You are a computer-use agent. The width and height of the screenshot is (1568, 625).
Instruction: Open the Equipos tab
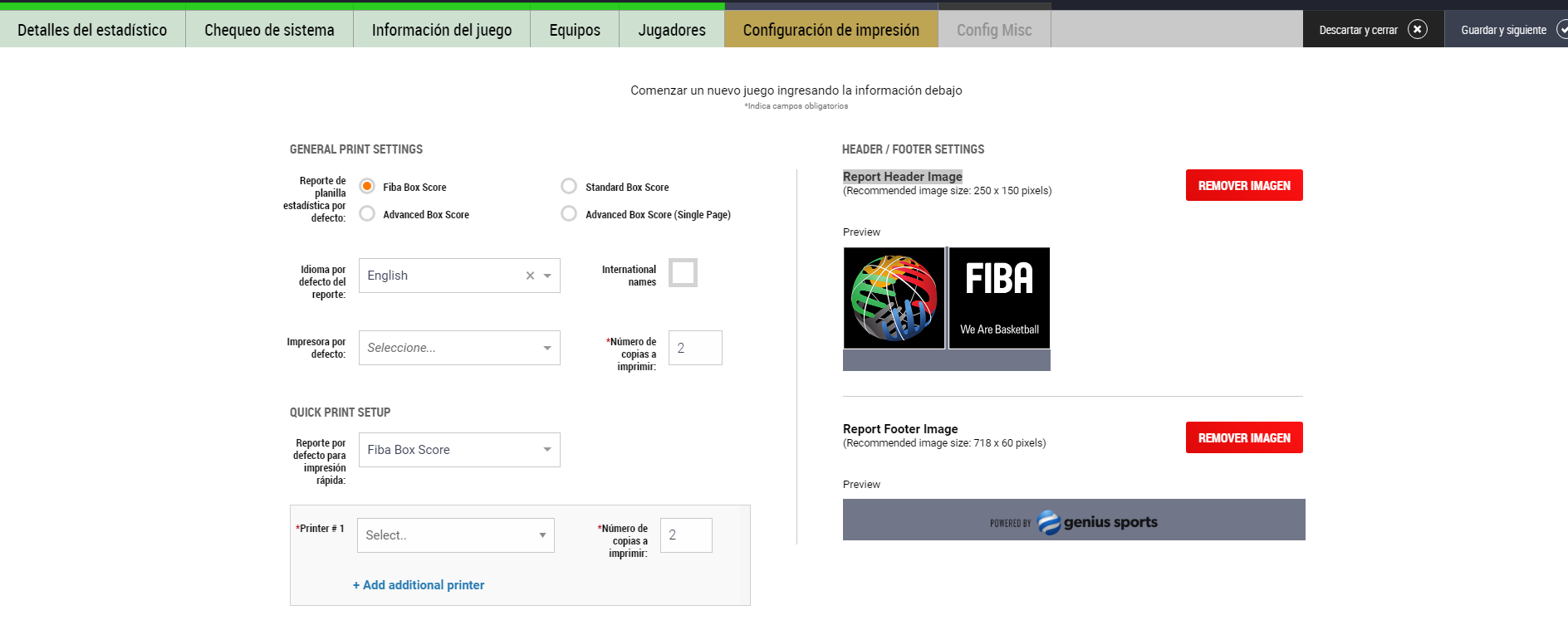(x=575, y=30)
